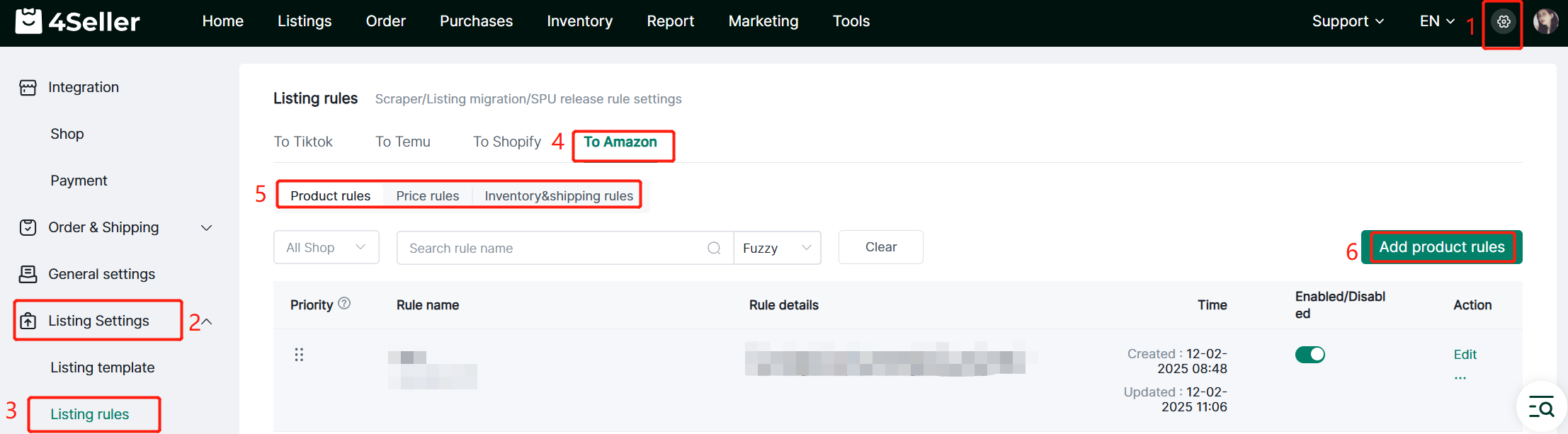Viewport: 1568px width, 434px height.
Task: Open the Fuzzy match type dropdown
Action: (777, 249)
